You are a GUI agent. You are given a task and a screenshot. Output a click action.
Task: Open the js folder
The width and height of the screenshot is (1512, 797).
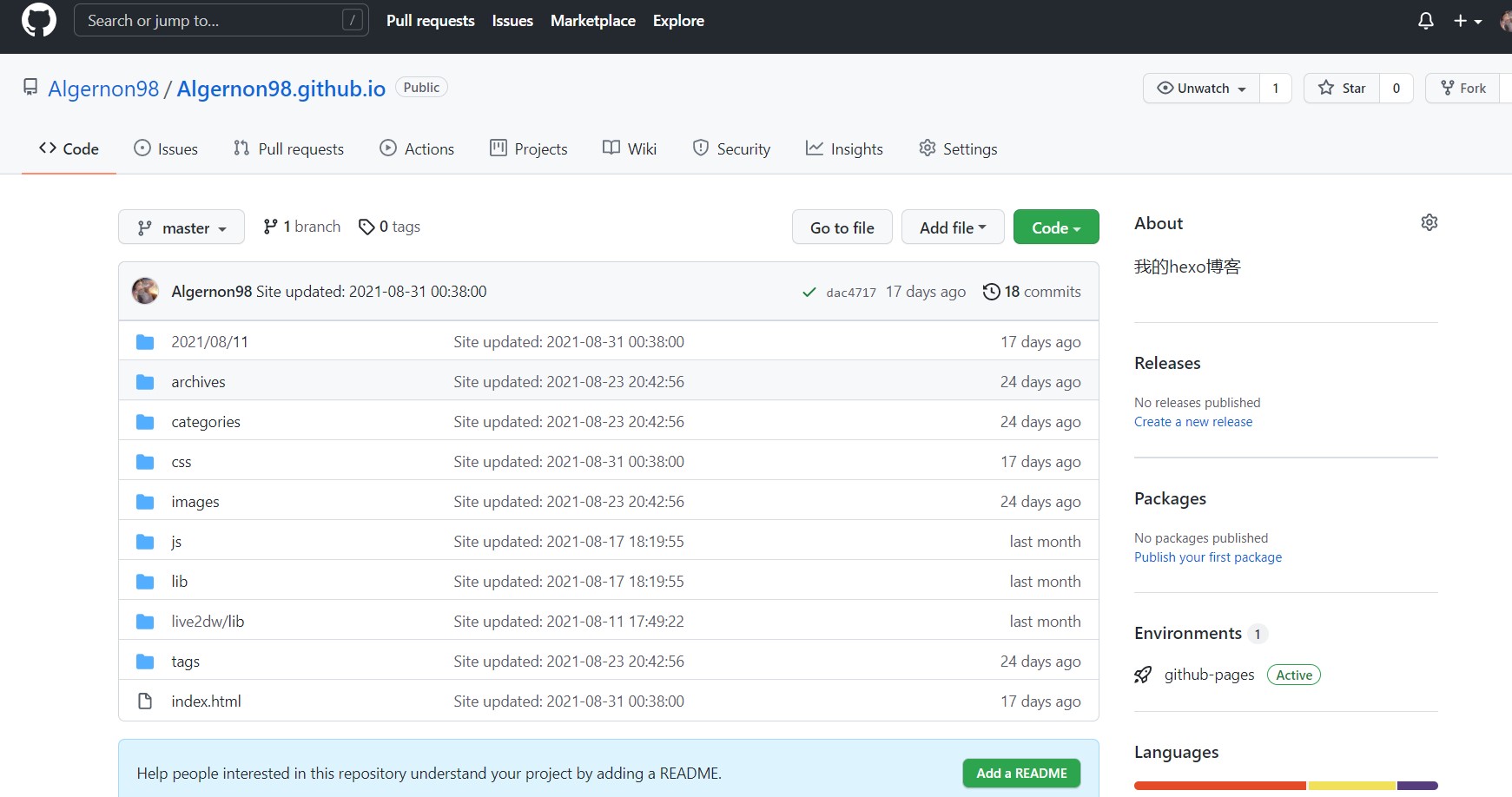[x=176, y=542]
